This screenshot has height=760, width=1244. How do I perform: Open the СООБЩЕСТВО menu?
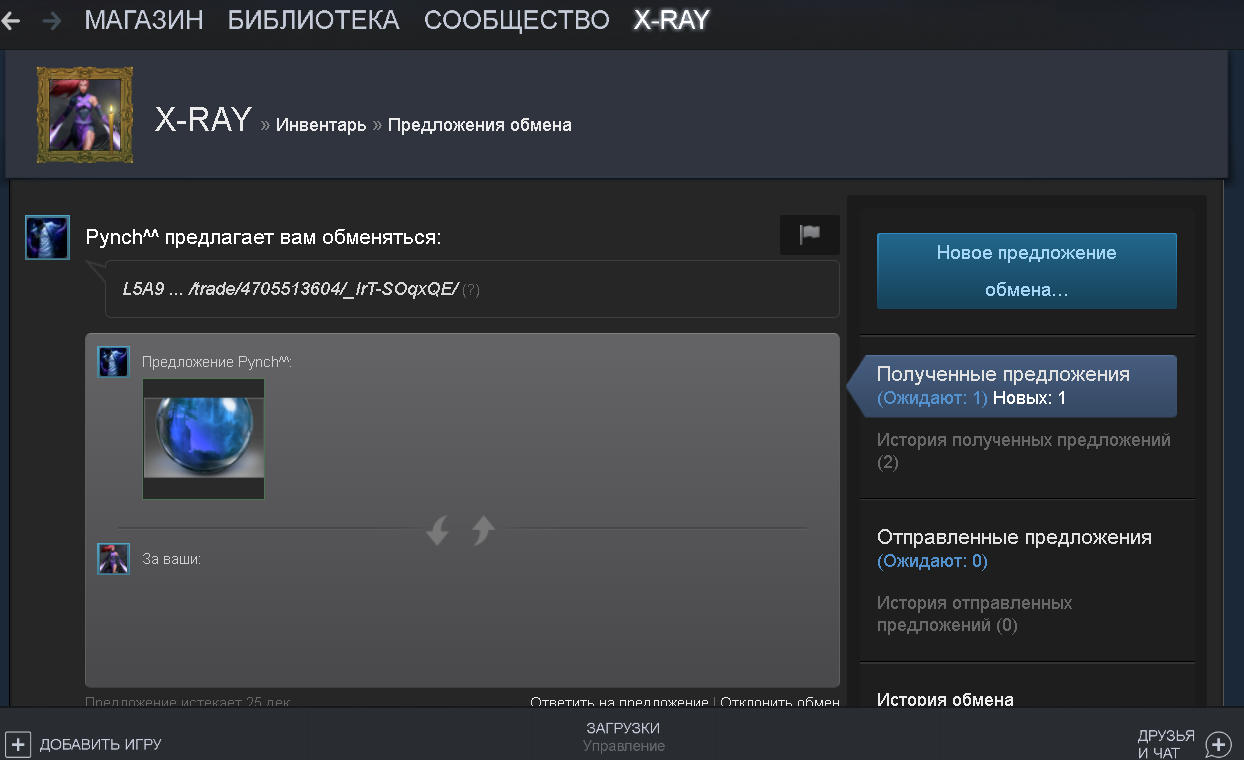[x=517, y=20]
